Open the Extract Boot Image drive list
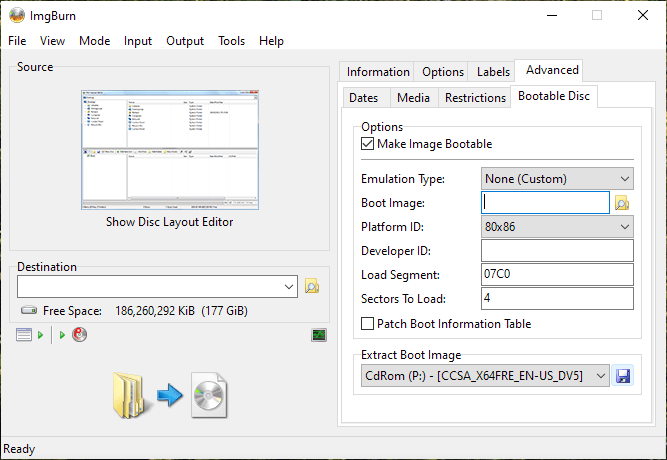The width and height of the screenshot is (667, 460). coord(485,375)
